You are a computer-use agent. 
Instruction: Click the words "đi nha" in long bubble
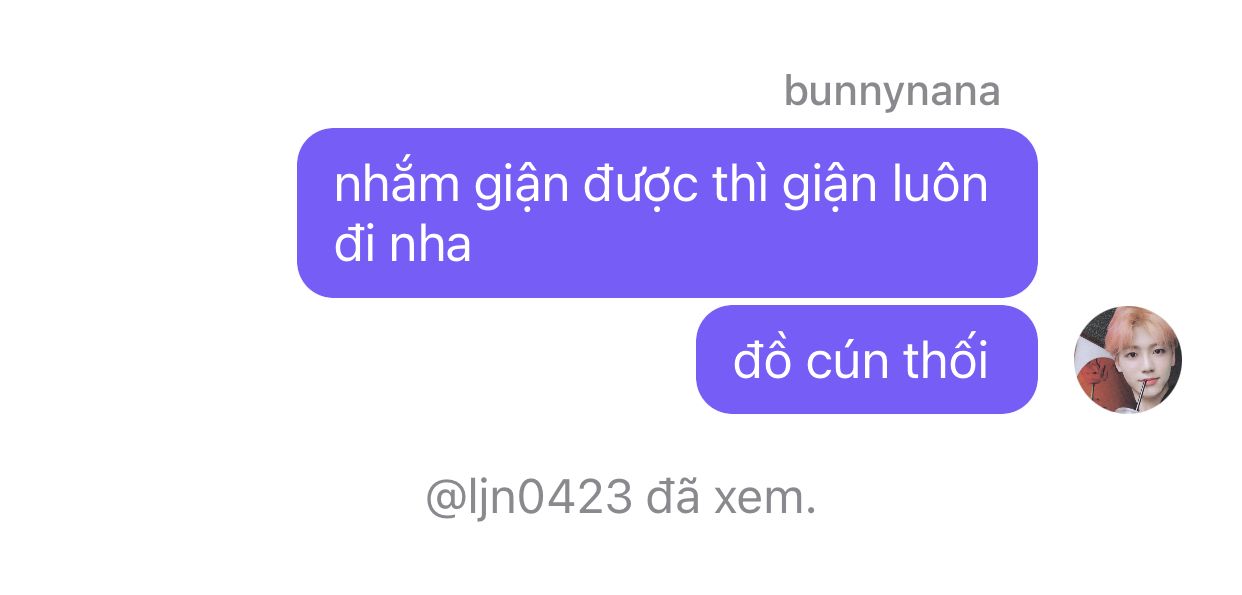(402, 244)
